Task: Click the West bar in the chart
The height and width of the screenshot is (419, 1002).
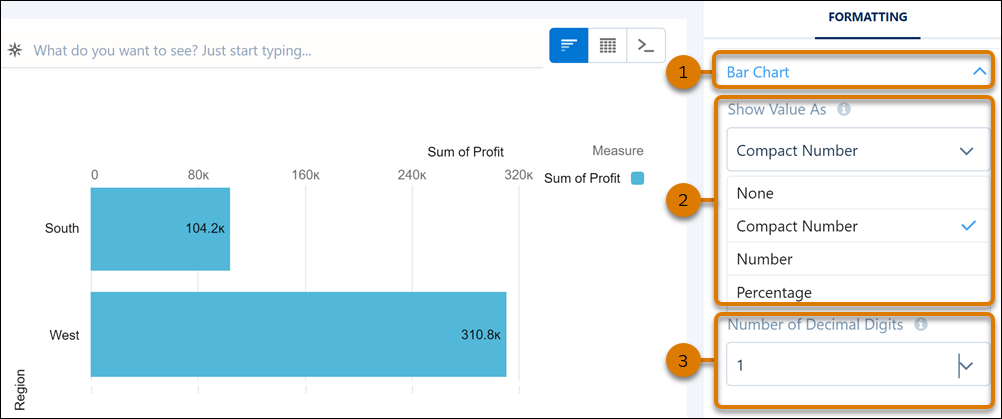Action: tap(298, 334)
